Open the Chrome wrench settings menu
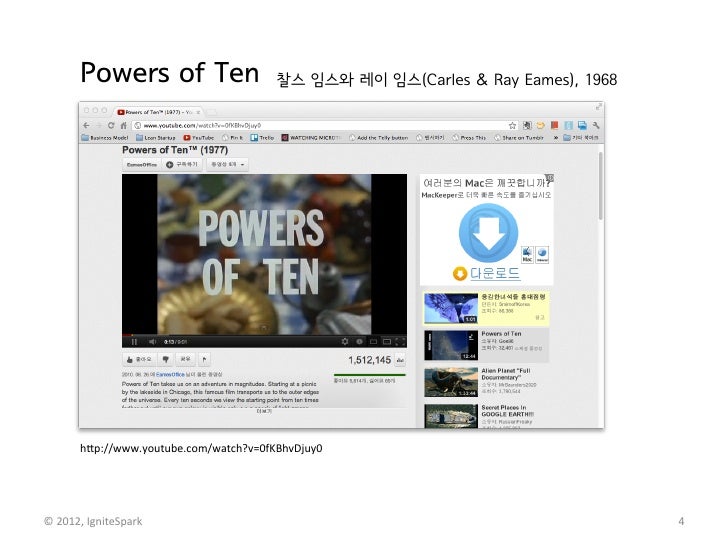This screenshot has width=728, height=546. (596, 125)
